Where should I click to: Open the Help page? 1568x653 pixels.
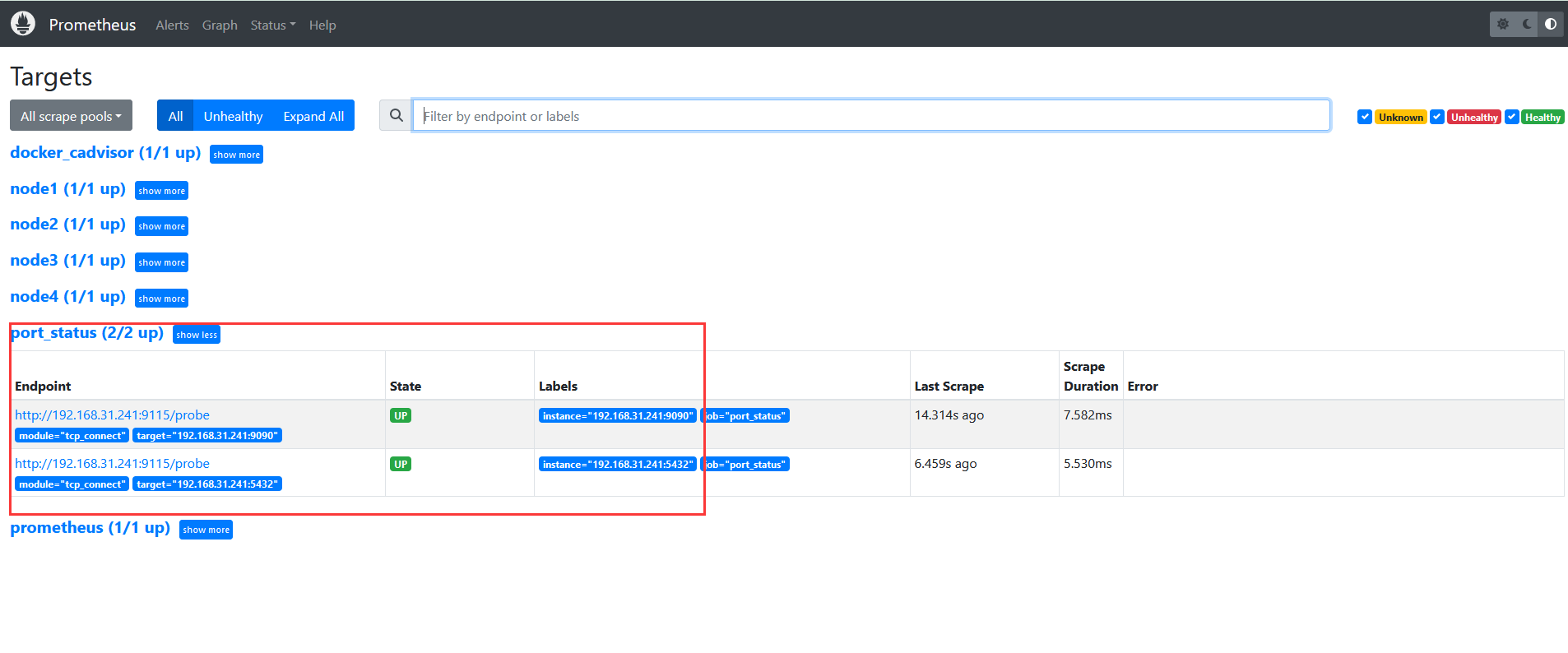[322, 25]
